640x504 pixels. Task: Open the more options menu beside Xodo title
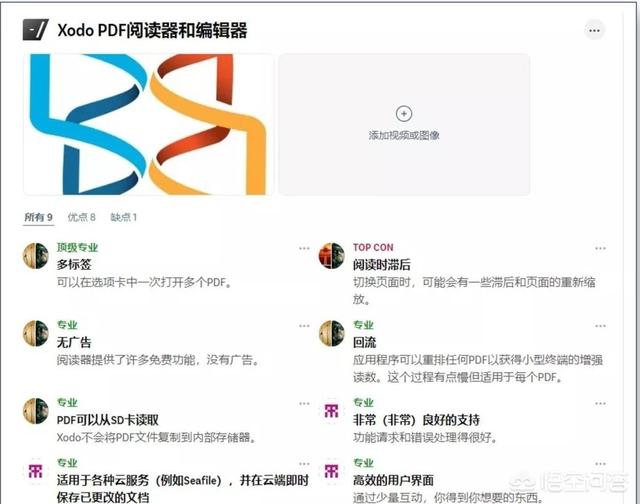(x=594, y=30)
